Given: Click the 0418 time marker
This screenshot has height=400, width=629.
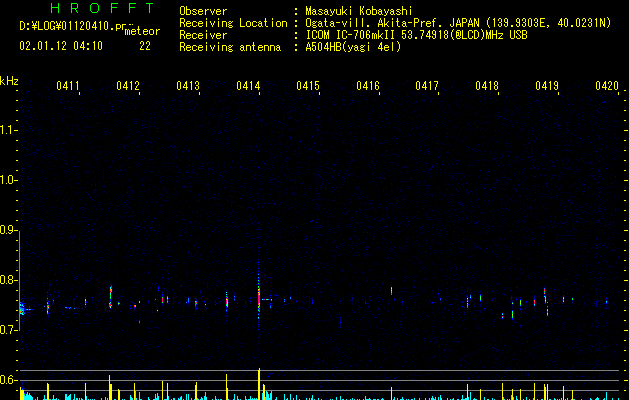Looking at the screenshot, I should (487, 86).
